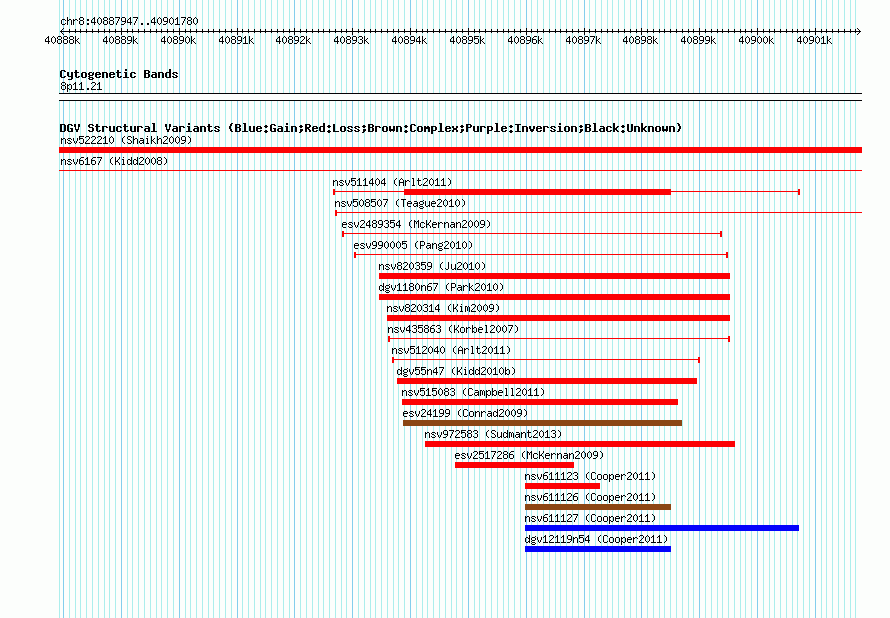Click the 40891k ruler tick label
Screen dimensions: 890x618
pos(236,40)
